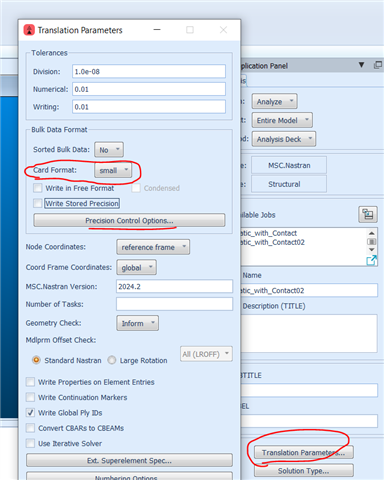Click the new job icon beside Available Jobs
This screenshot has width=384, height=480.
(368, 214)
